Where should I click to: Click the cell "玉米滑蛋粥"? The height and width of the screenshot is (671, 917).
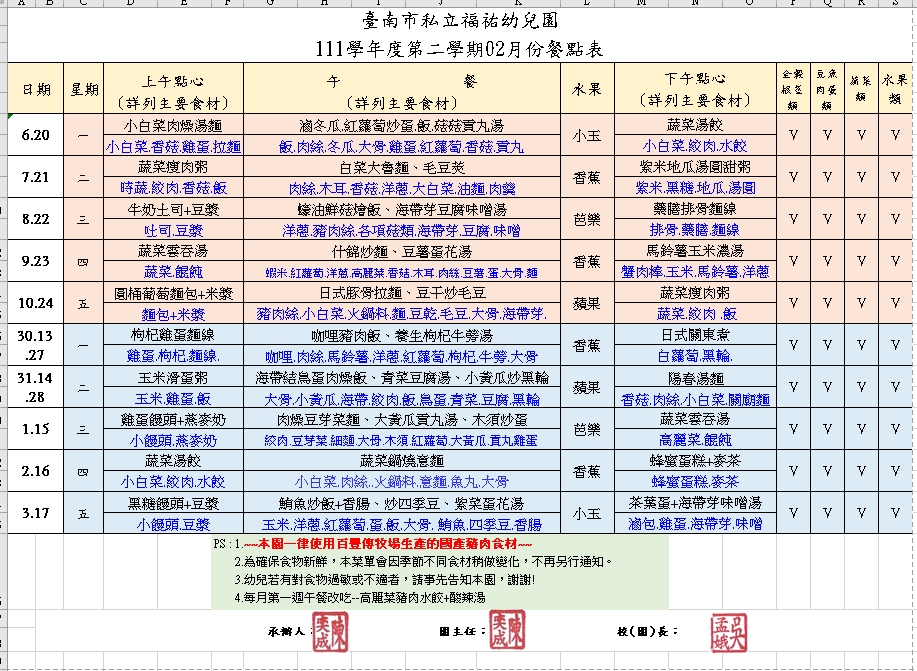click(174, 377)
